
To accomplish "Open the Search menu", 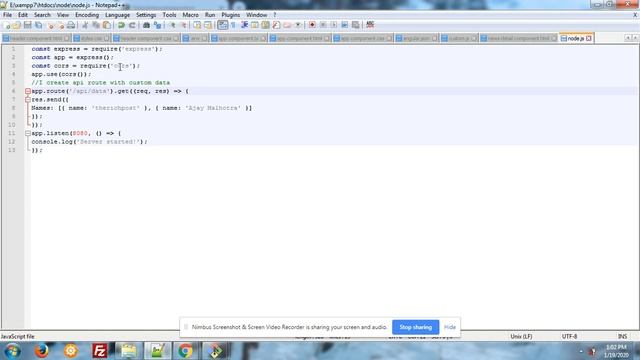I will tap(42, 15).
